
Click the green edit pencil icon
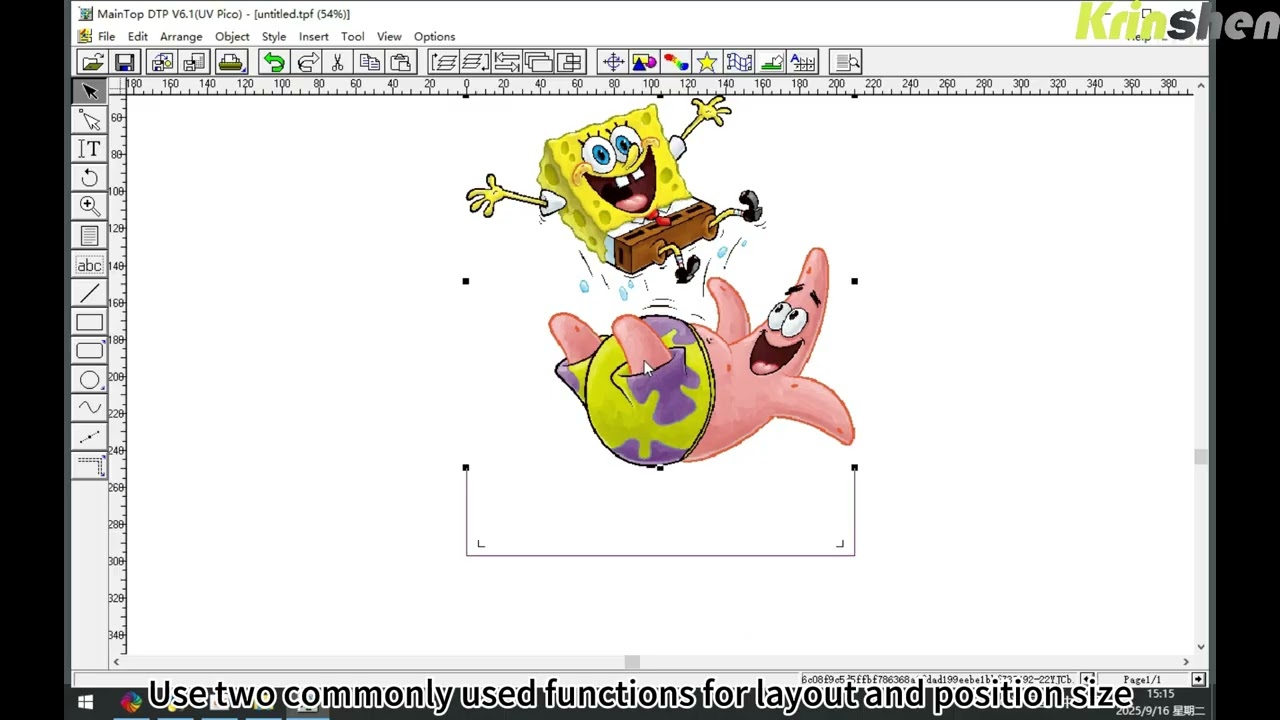point(771,62)
